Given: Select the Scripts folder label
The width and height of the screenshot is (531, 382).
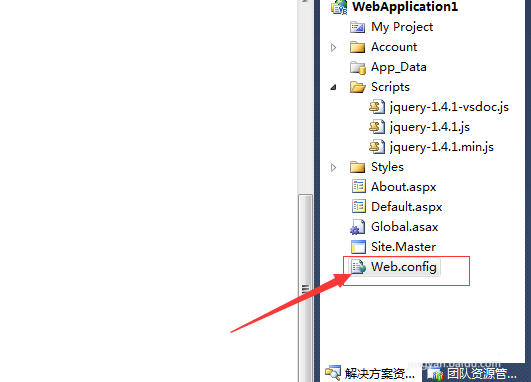Looking at the screenshot, I should point(390,87).
